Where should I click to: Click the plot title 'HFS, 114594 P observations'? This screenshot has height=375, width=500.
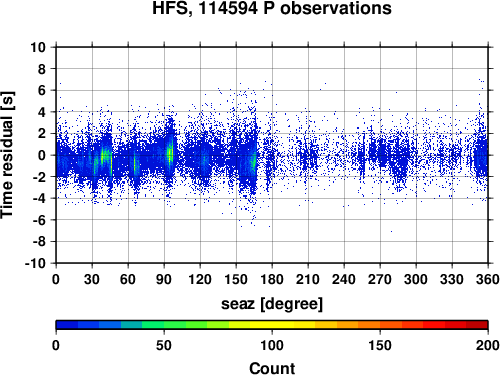pos(272,8)
